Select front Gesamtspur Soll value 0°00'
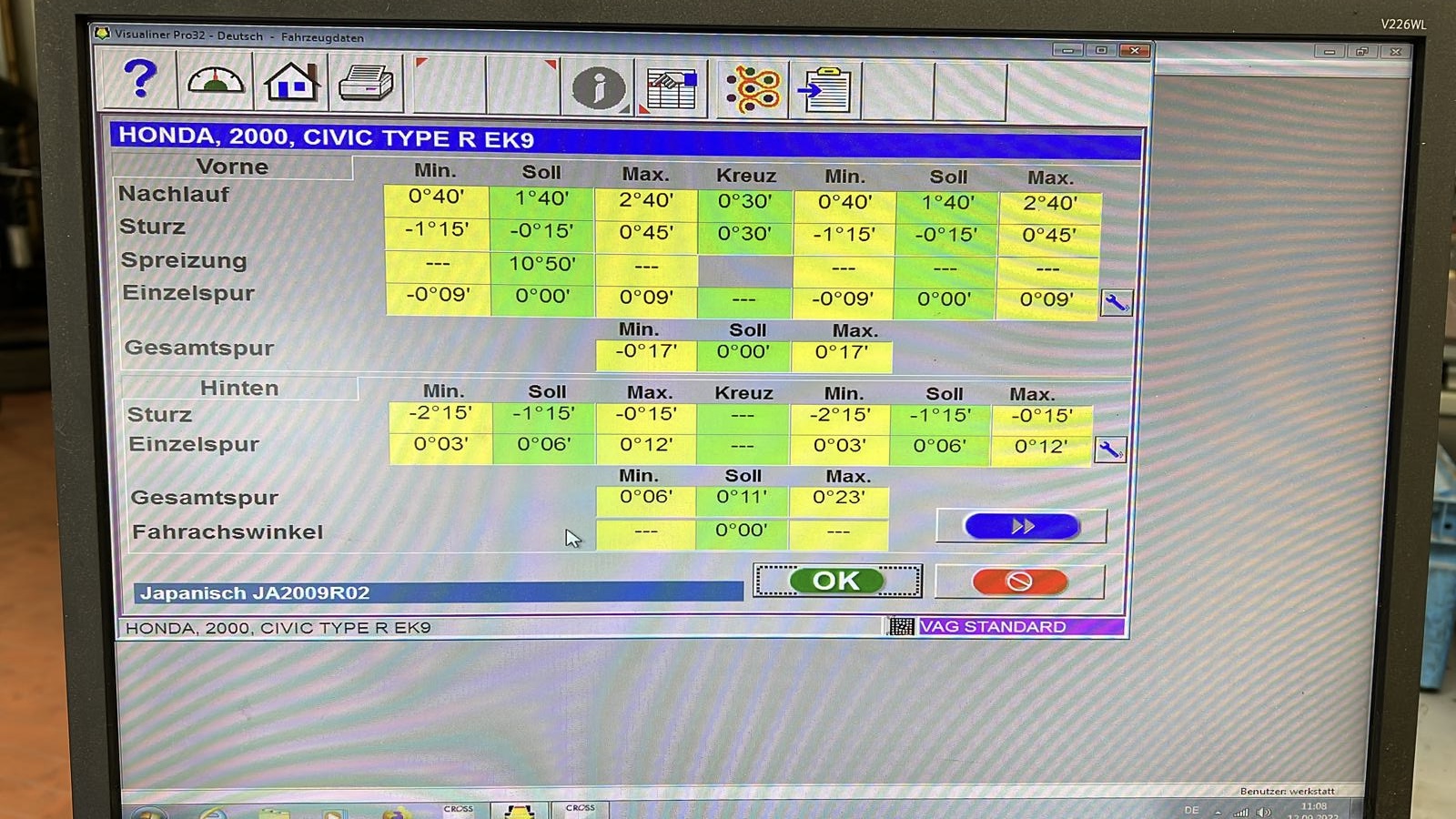The image size is (1456, 819). click(743, 351)
